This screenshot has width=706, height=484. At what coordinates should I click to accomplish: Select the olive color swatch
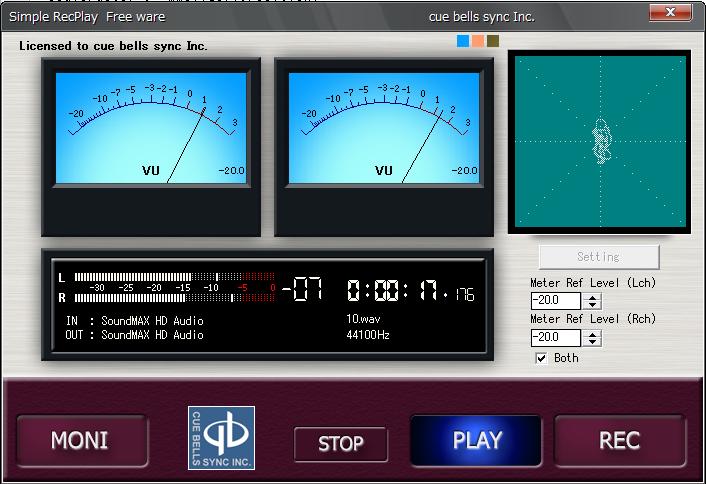click(x=492, y=41)
